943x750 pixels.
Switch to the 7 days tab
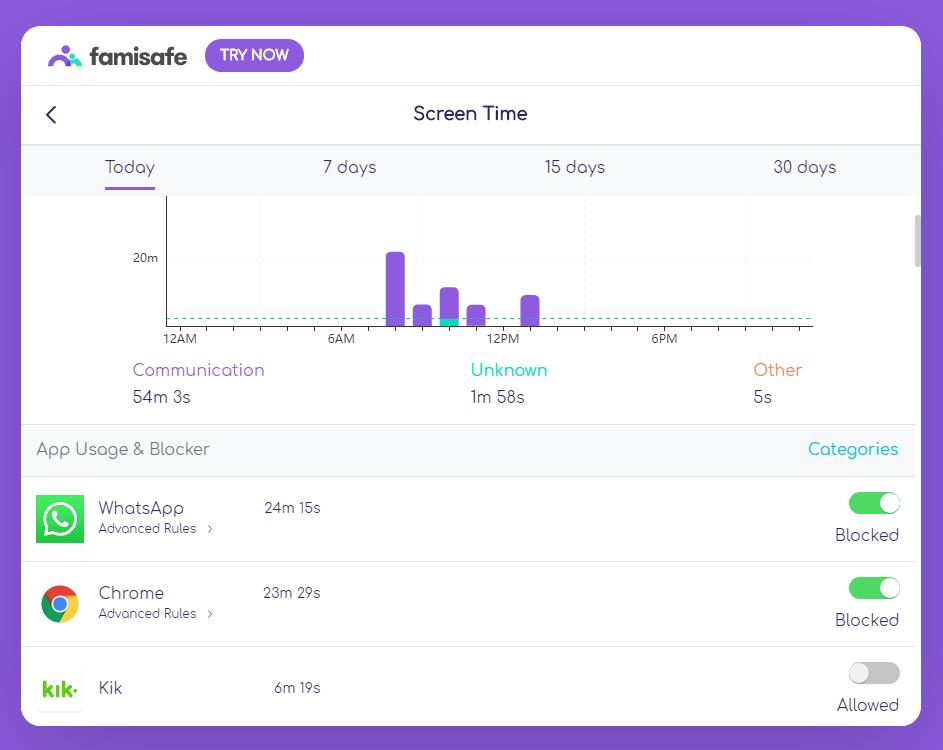349,167
